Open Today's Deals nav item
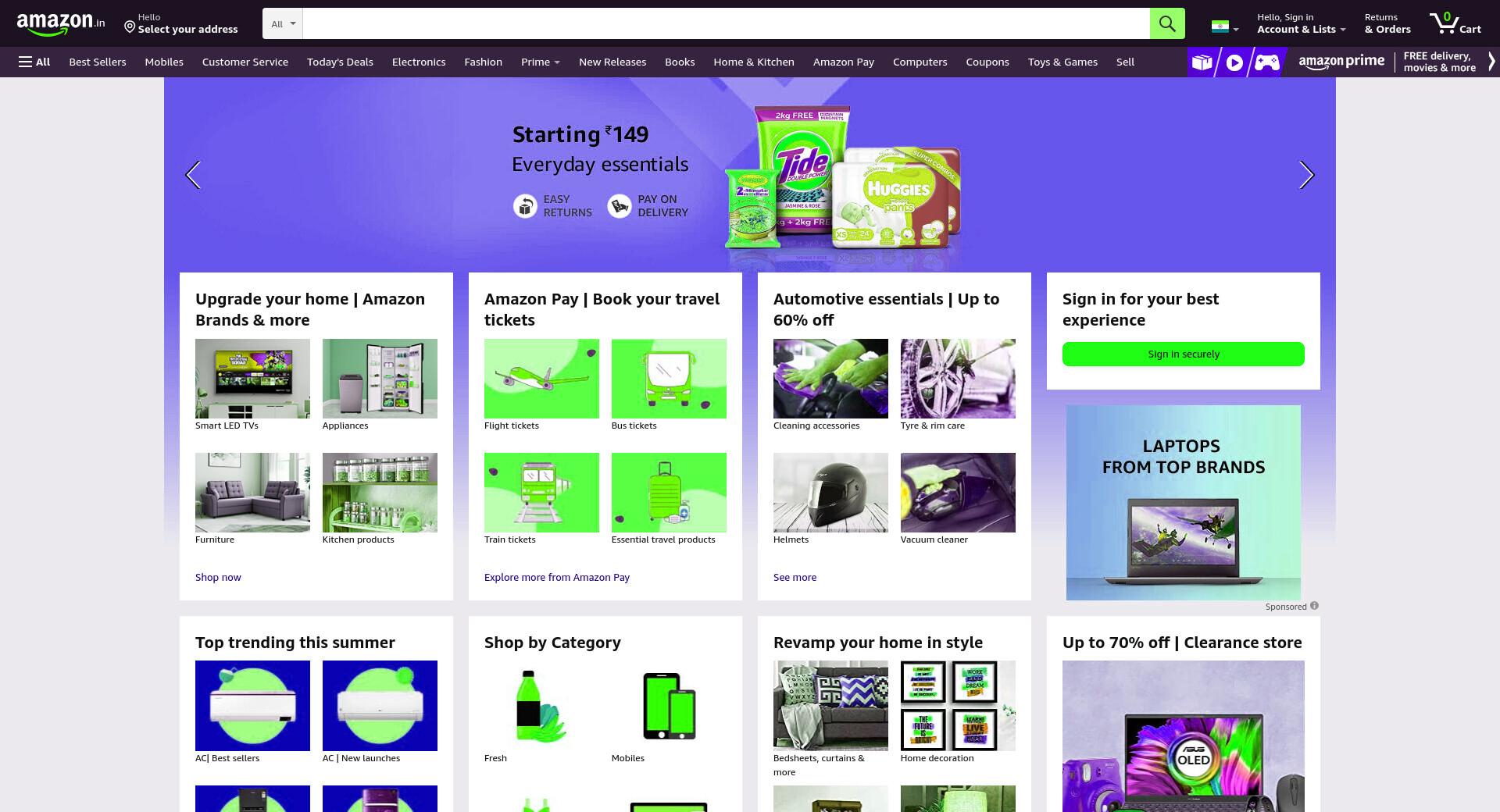 (340, 62)
